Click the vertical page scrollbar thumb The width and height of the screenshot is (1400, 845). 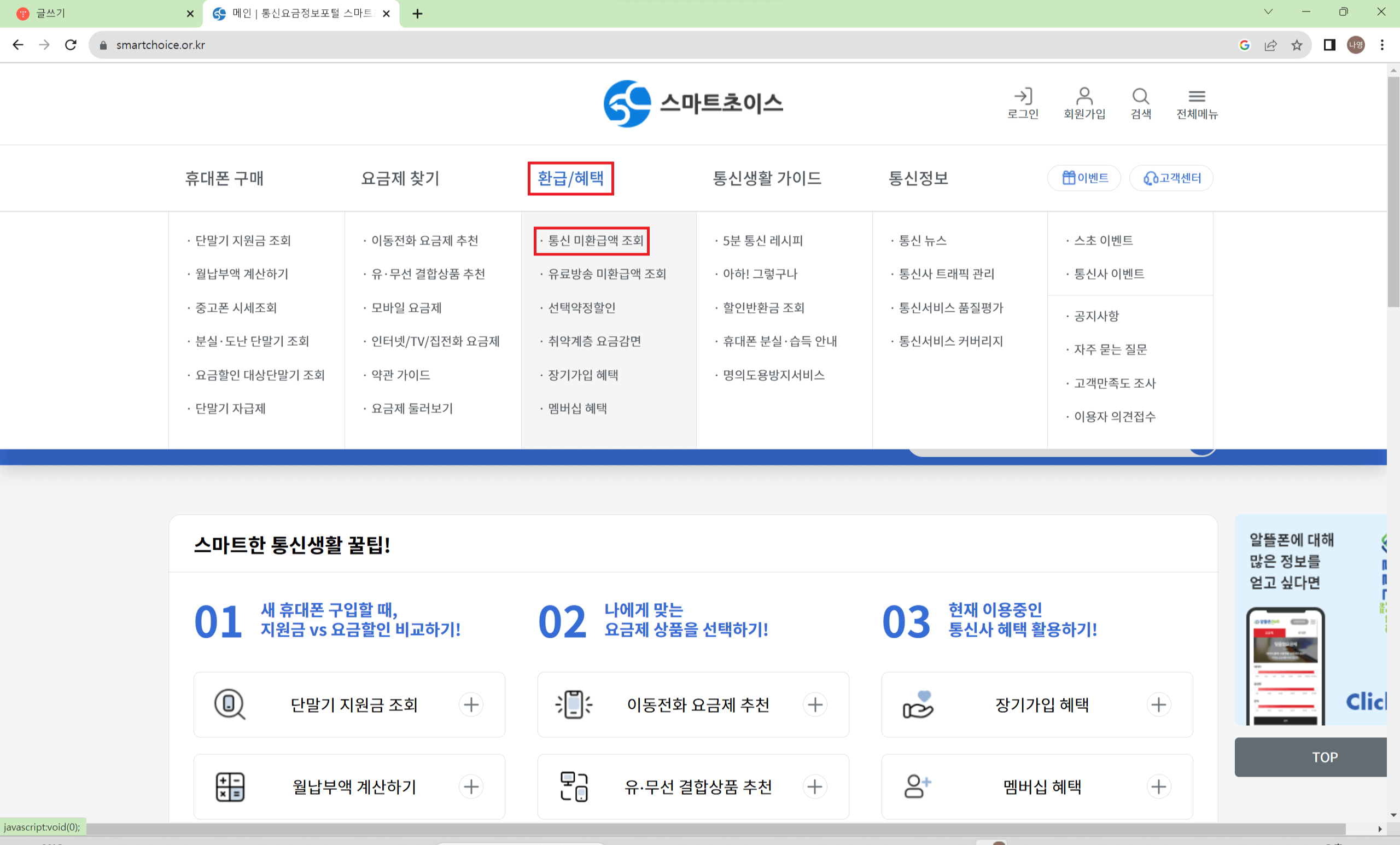1393,190
